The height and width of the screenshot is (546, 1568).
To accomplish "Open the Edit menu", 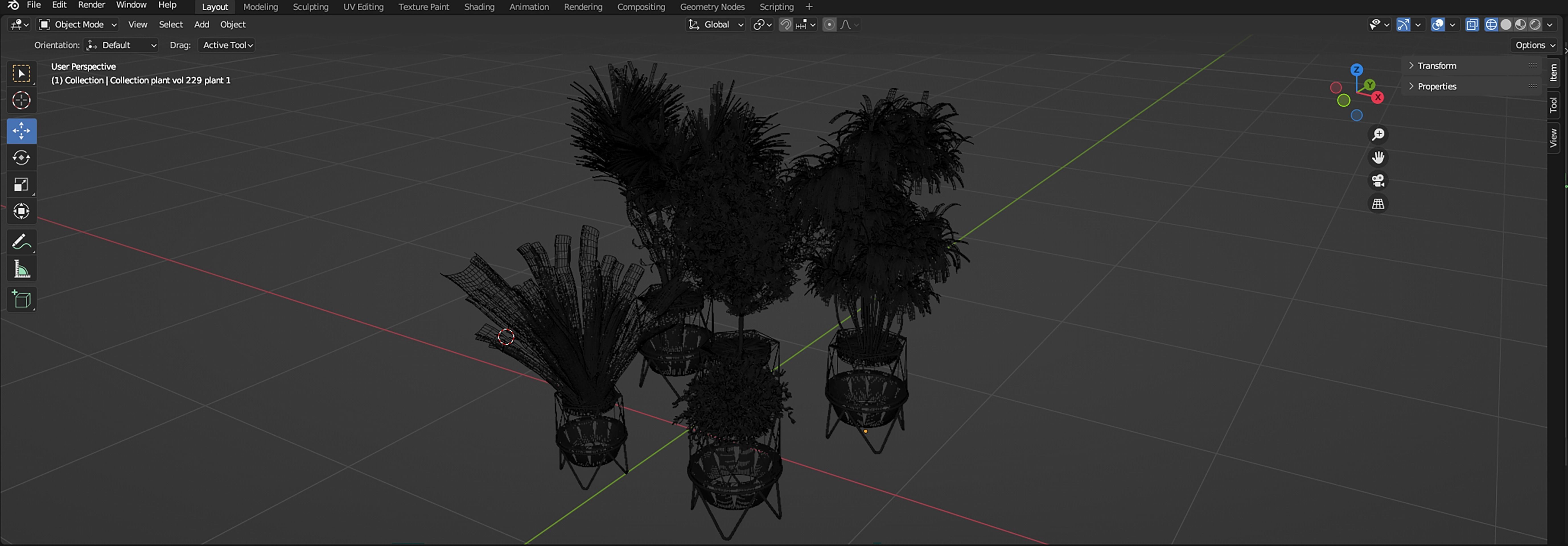I will coord(59,5).
